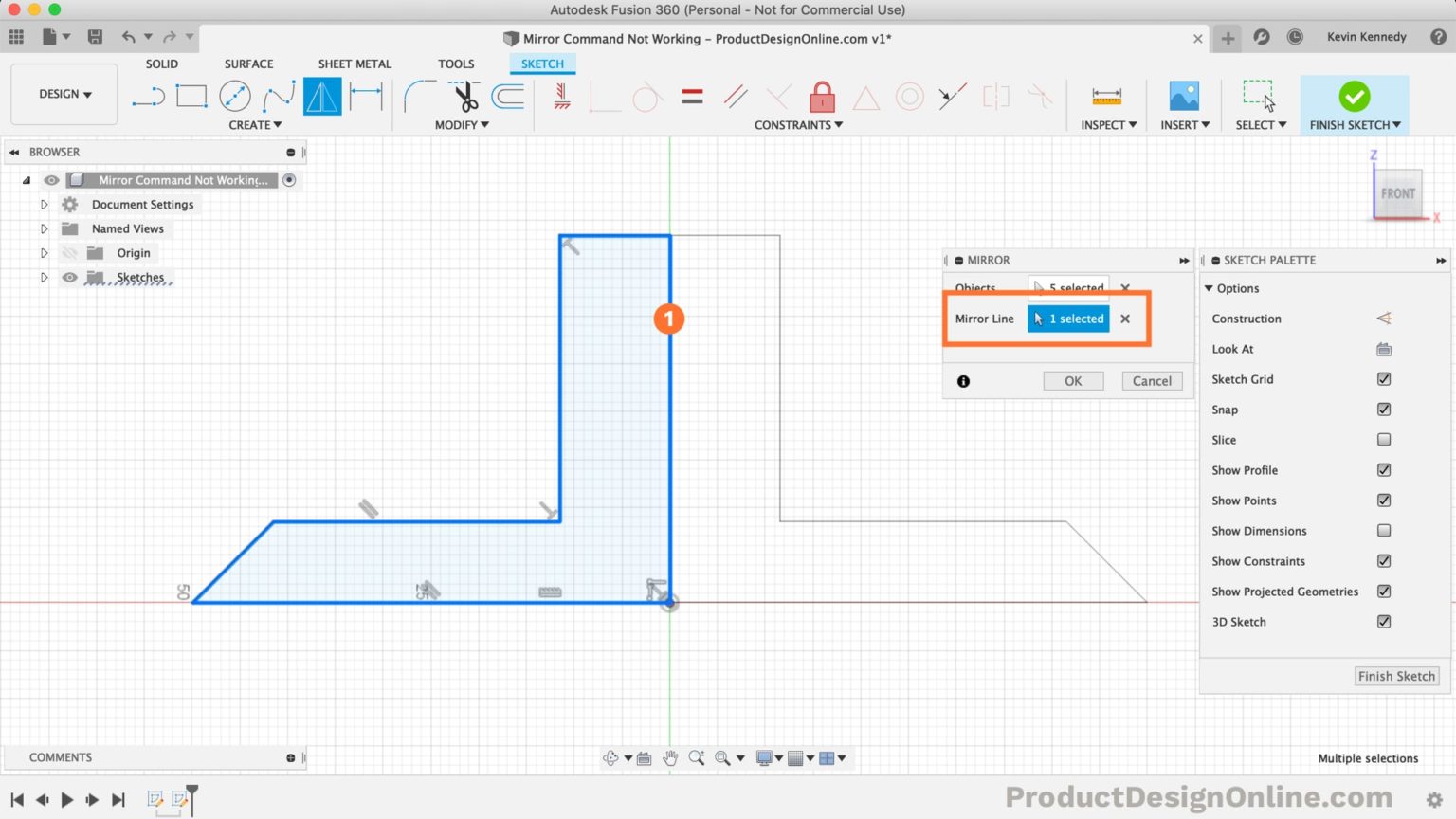
Task: Click the SURFACE ribbon tab
Action: [x=248, y=64]
